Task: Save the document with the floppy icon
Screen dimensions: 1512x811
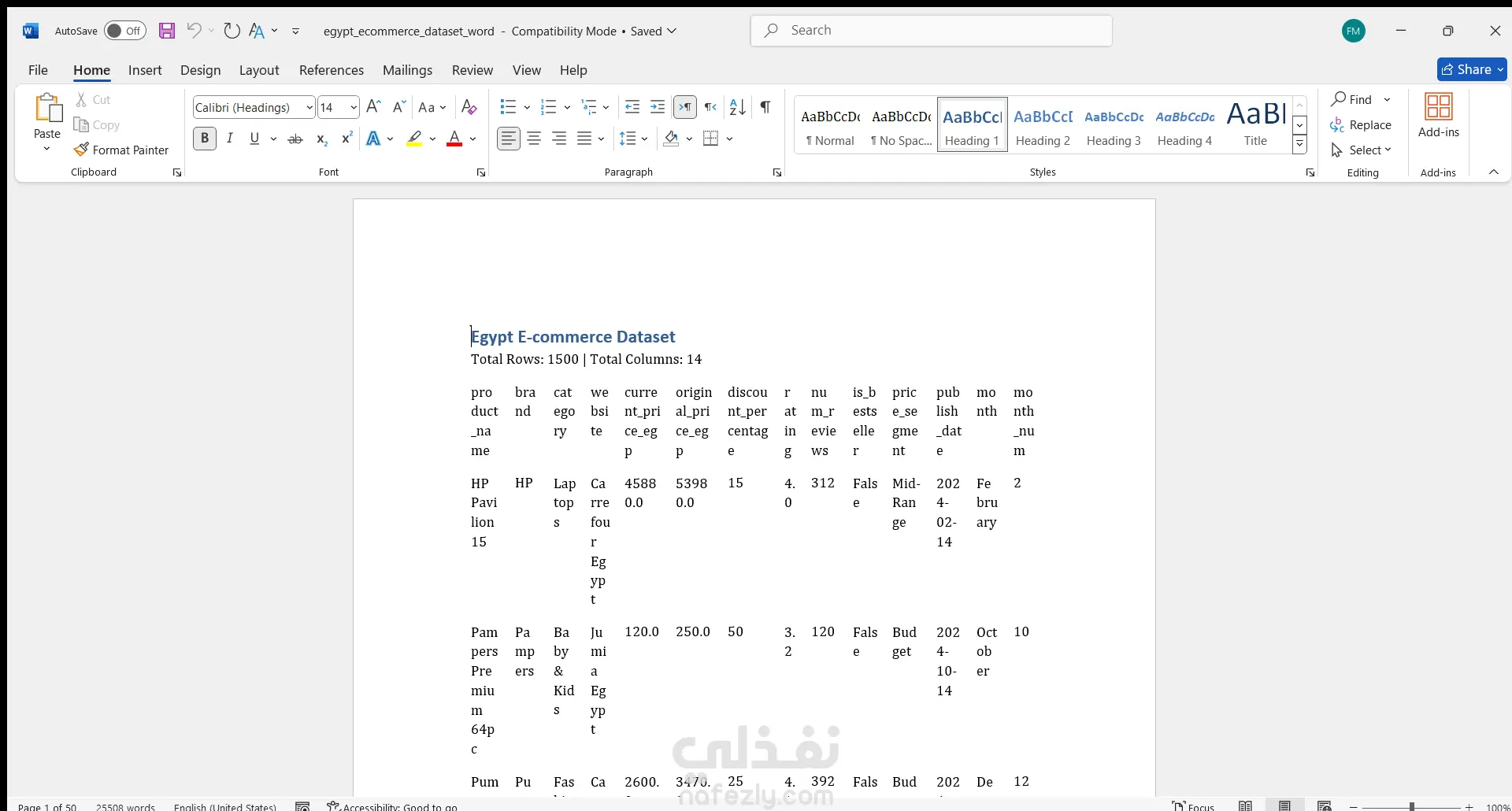Action: coord(167,31)
